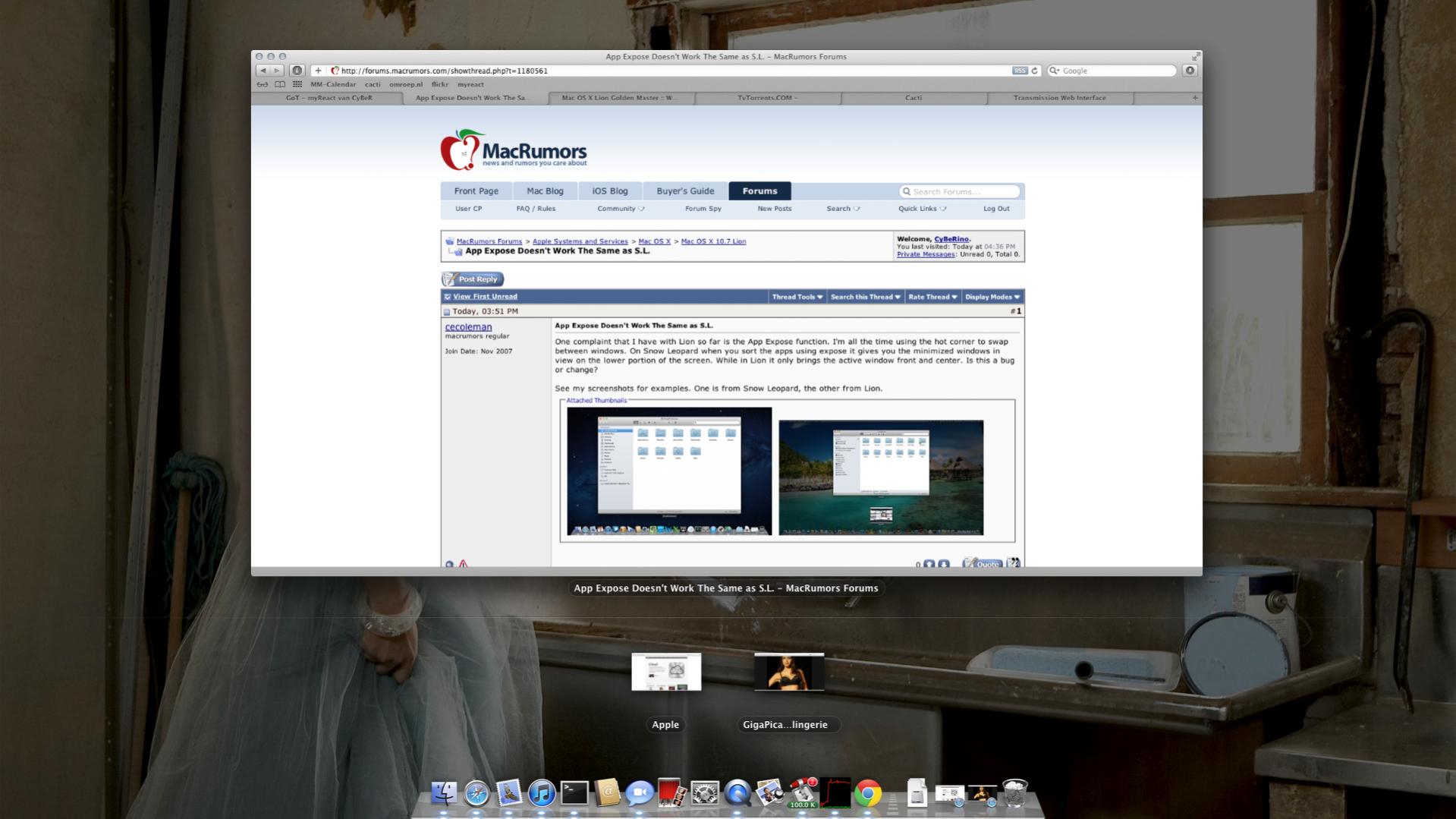The width and height of the screenshot is (1456, 819).
Task: Open the Mac OS X 10.7 Lion breadcrumb
Action: [713, 241]
